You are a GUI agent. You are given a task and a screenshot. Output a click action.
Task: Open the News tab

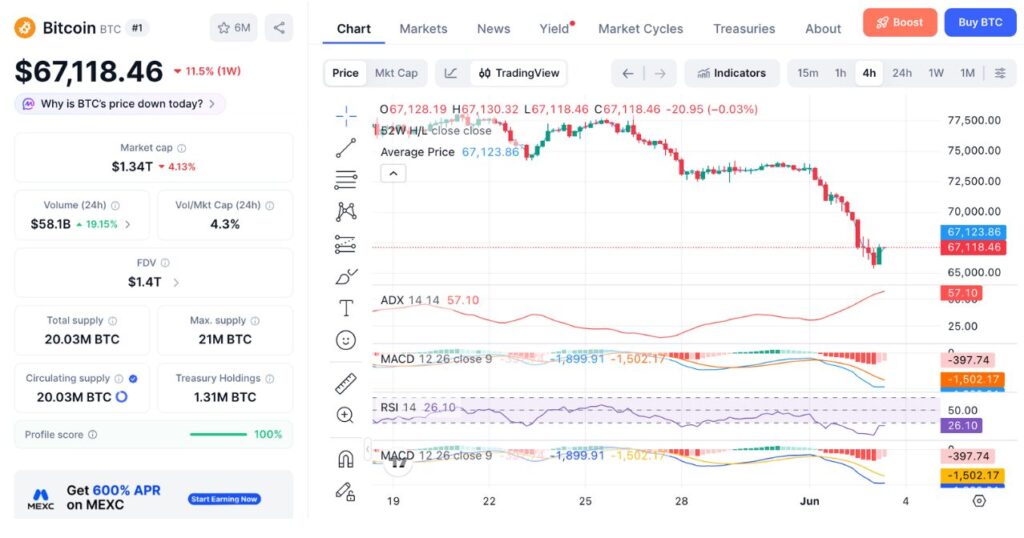click(x=493, y=29)
